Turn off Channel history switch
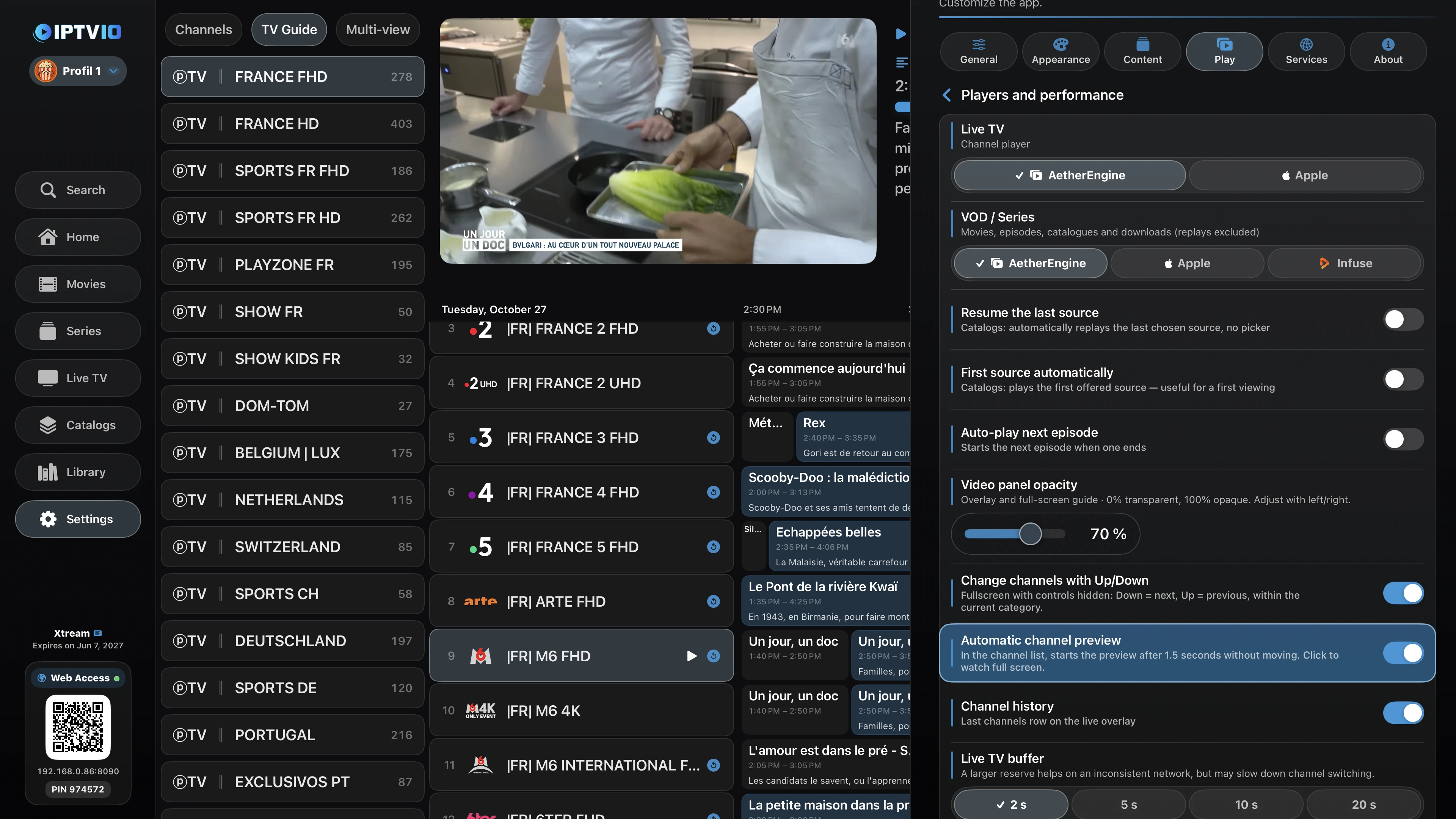 click(x=1403, y=713)
